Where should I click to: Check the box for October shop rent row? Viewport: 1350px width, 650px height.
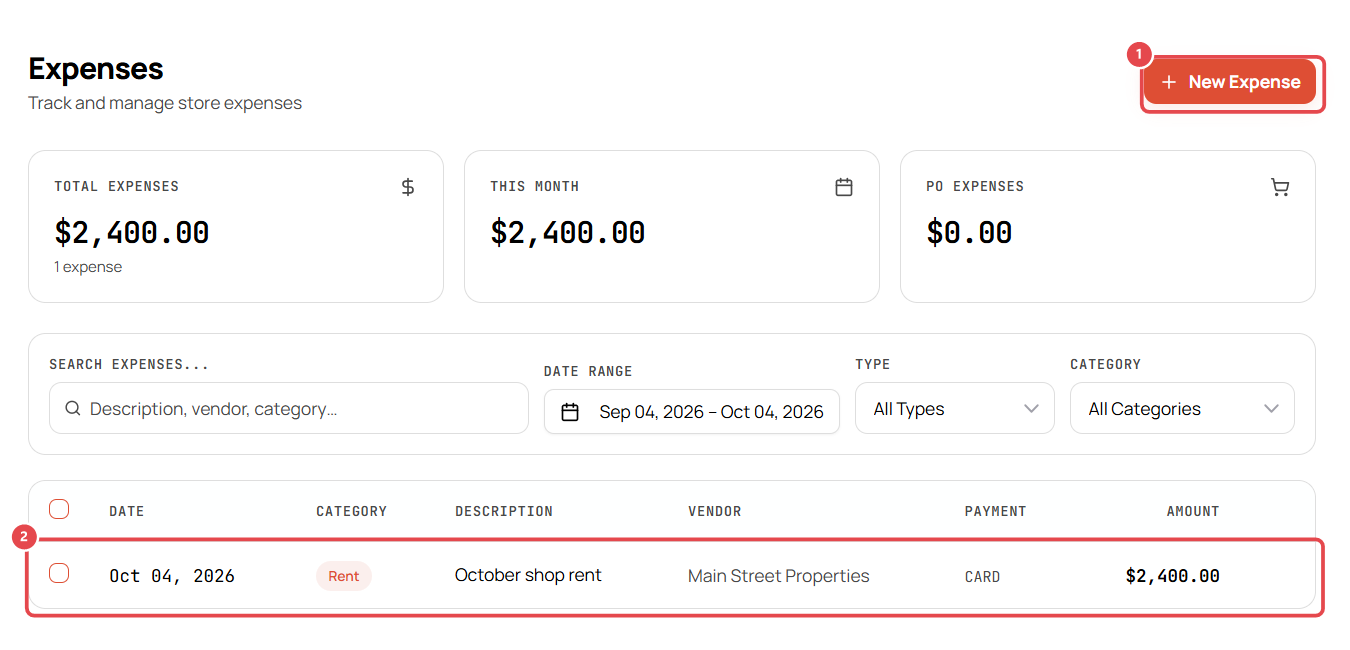[59, 573]
